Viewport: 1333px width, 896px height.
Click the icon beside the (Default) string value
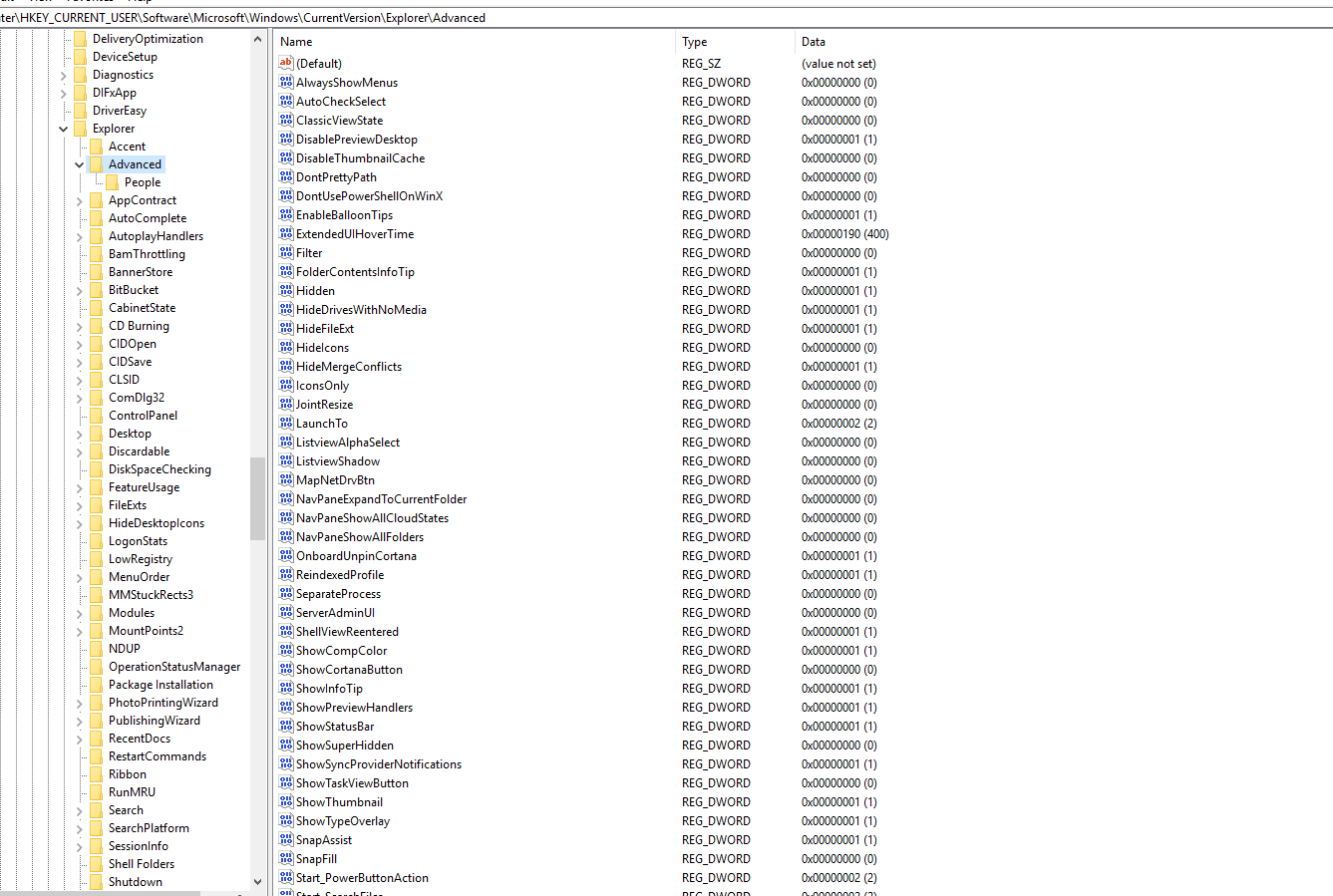tap(286, 63)
